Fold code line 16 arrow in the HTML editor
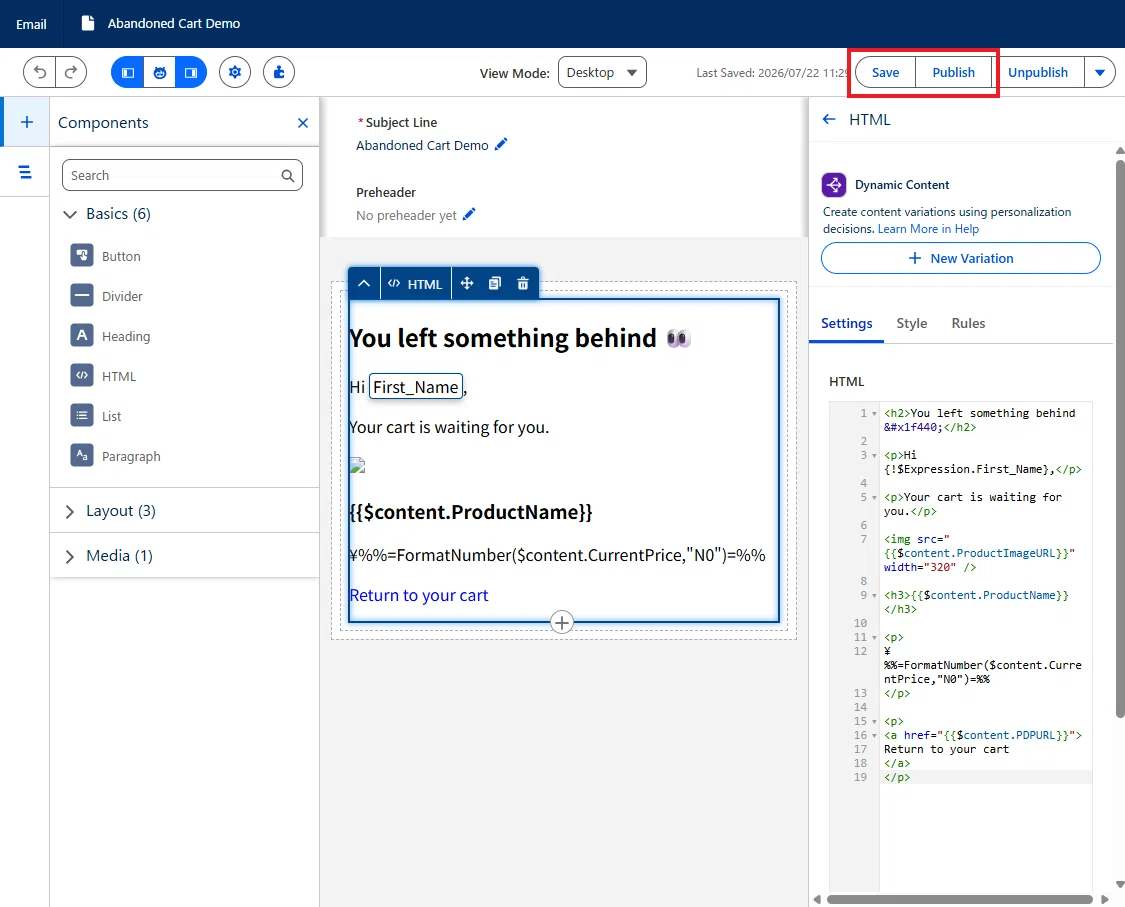Viewport: 1125px width, 907px height. pyautogui.click(x=874, y=736)
